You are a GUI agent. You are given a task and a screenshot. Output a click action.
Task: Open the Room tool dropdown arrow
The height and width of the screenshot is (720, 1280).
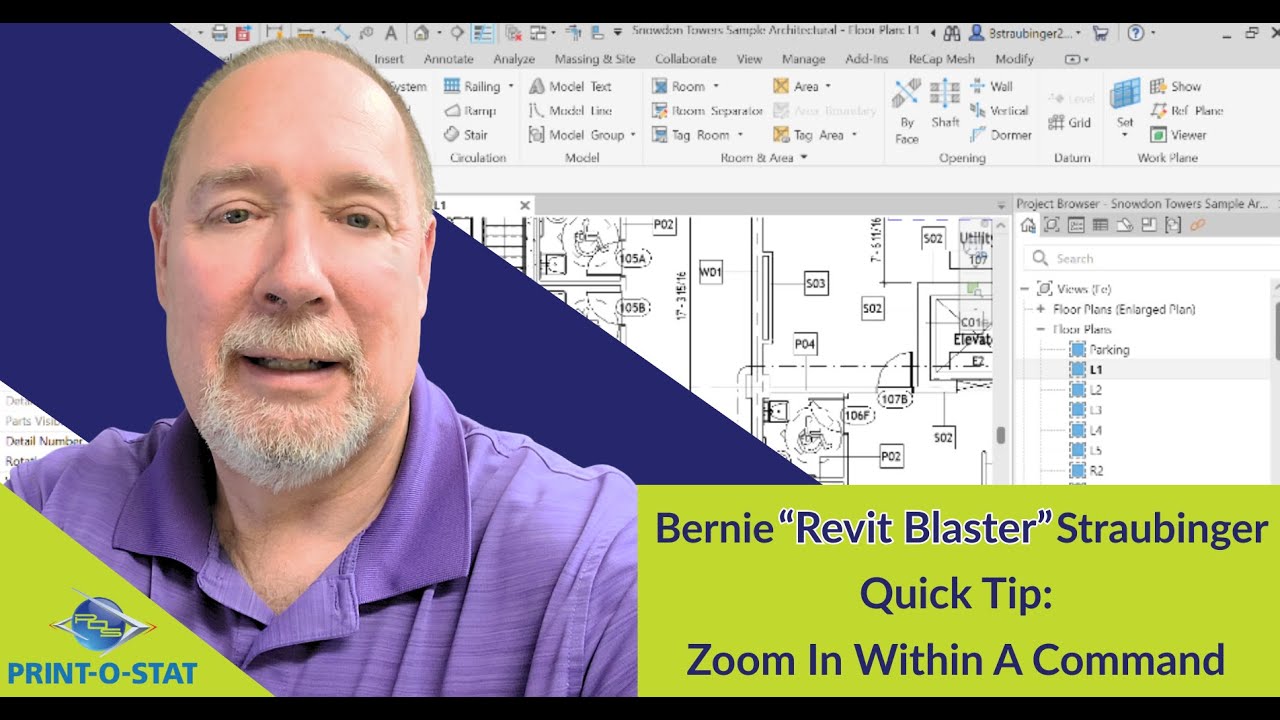(715, 86)
